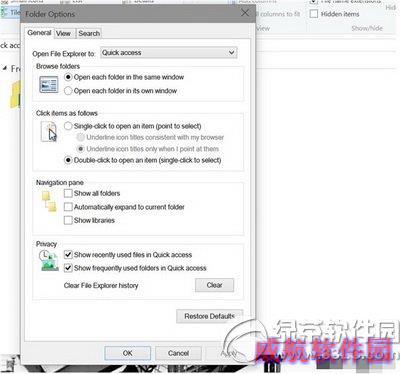Click the Privacy clock and picture icon
400x374 pixels.
49,261
